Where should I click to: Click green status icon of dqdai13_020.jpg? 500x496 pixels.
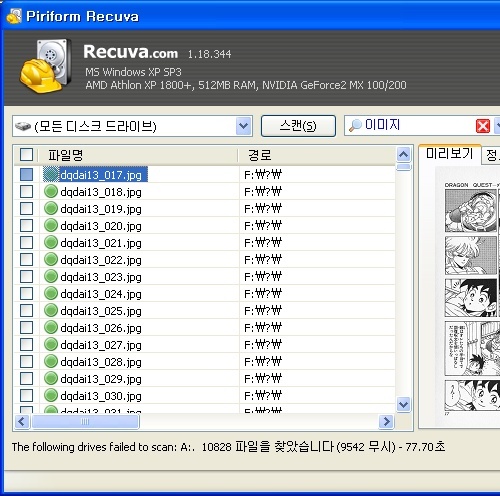[51, 226]
